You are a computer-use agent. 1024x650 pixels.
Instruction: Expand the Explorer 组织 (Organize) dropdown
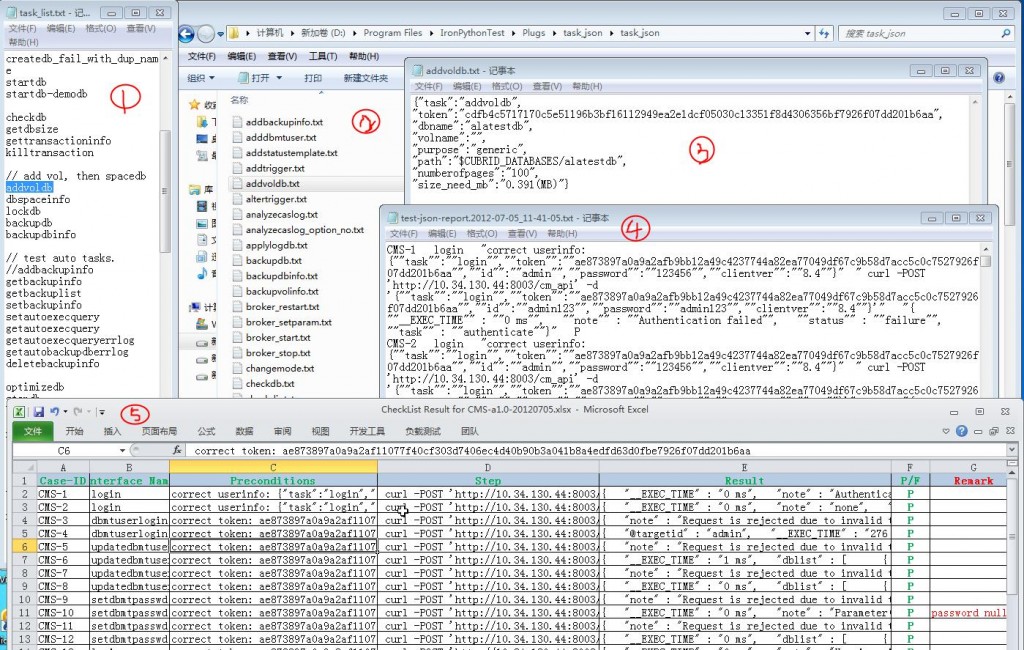point(200,78)
